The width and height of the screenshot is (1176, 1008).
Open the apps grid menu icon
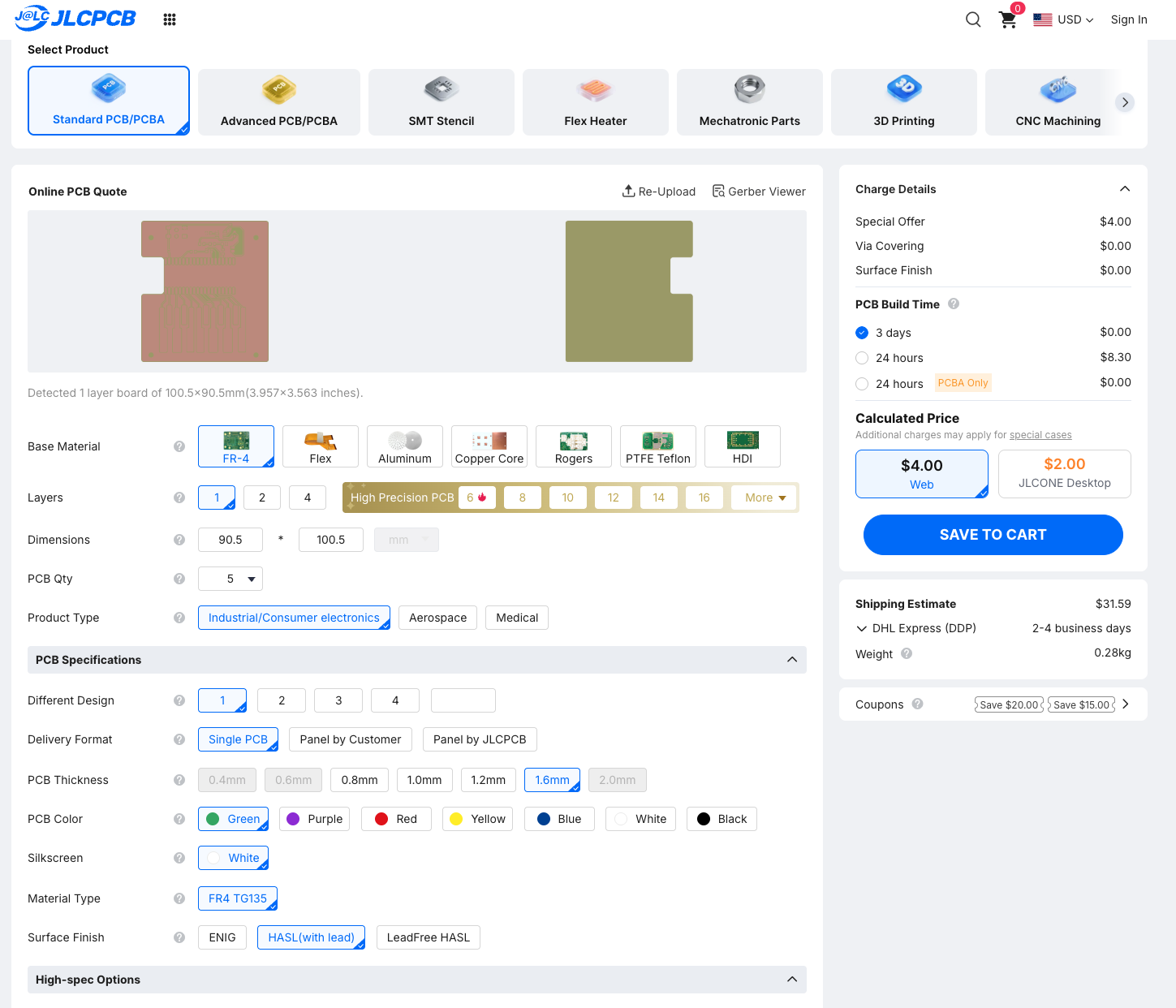(x=170, y=19)
